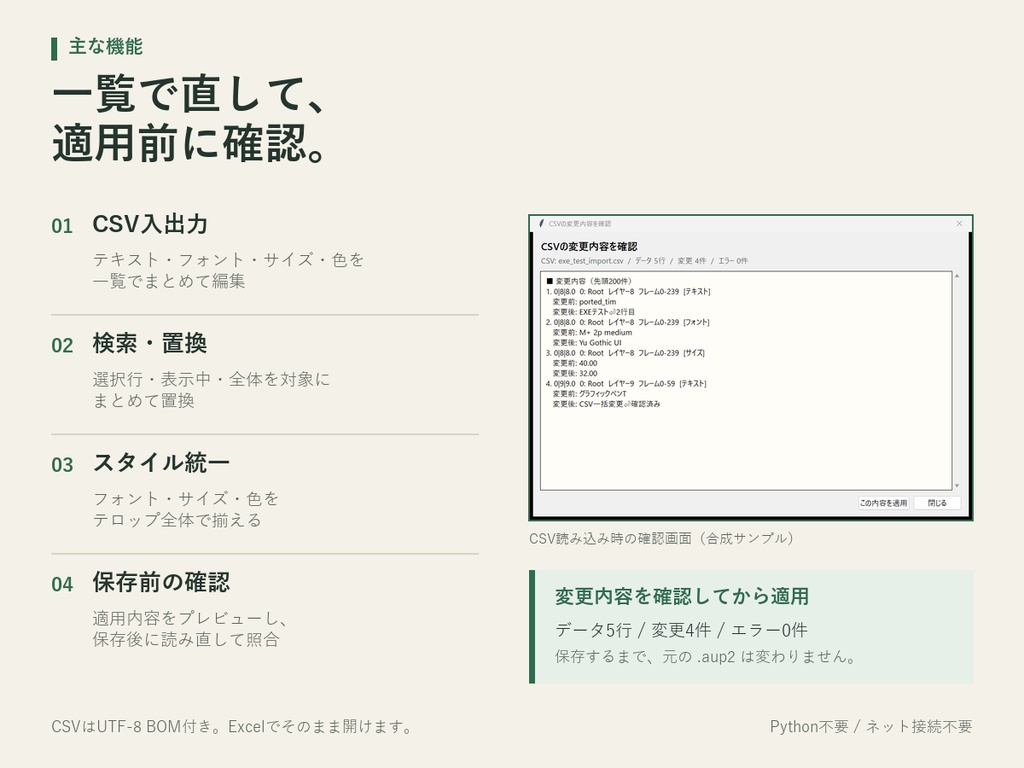Click the feather icon in dialog title bar

[x=541, y=223]
